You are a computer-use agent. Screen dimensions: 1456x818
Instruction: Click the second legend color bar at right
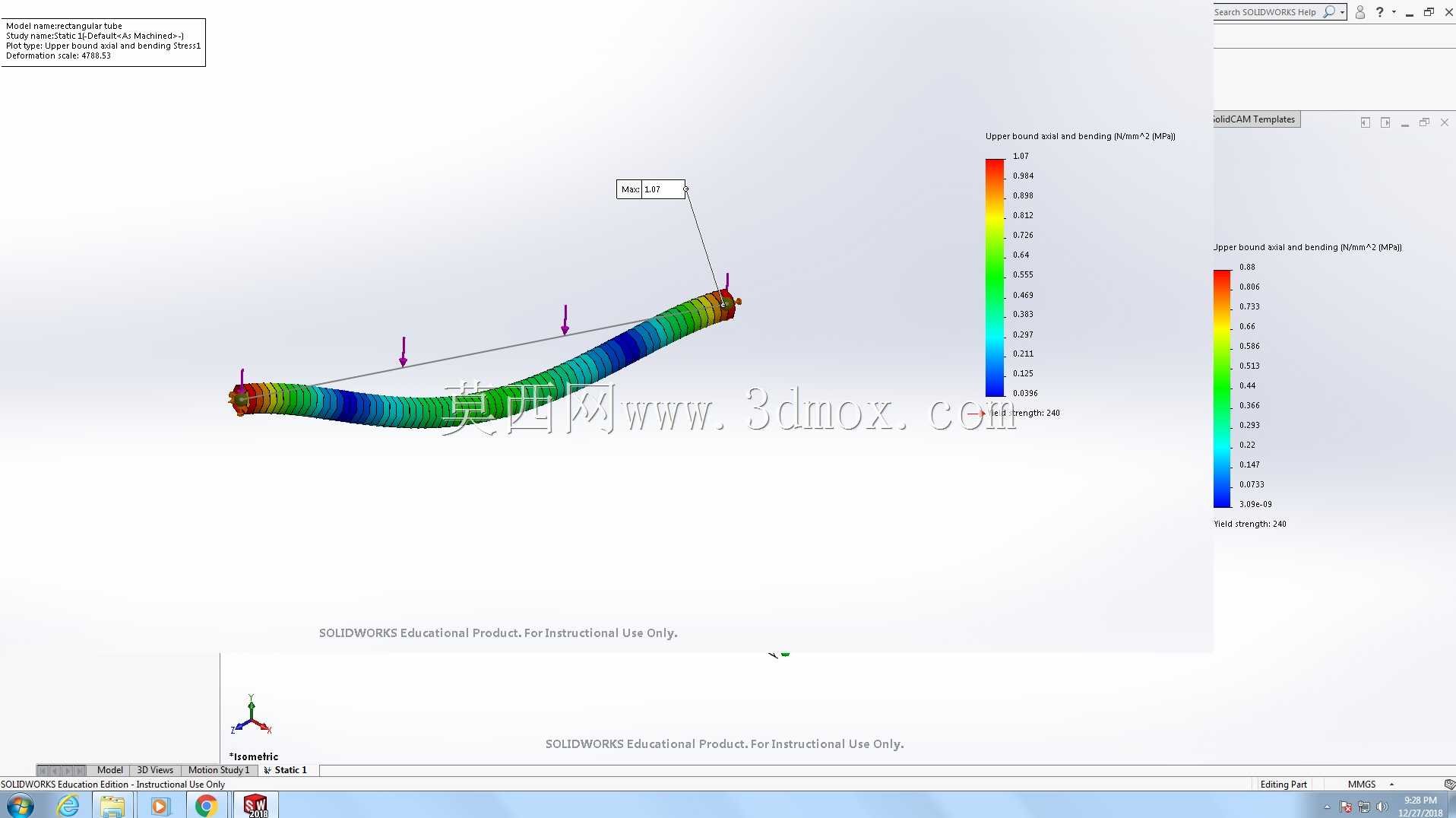[x=1222, y=388]
